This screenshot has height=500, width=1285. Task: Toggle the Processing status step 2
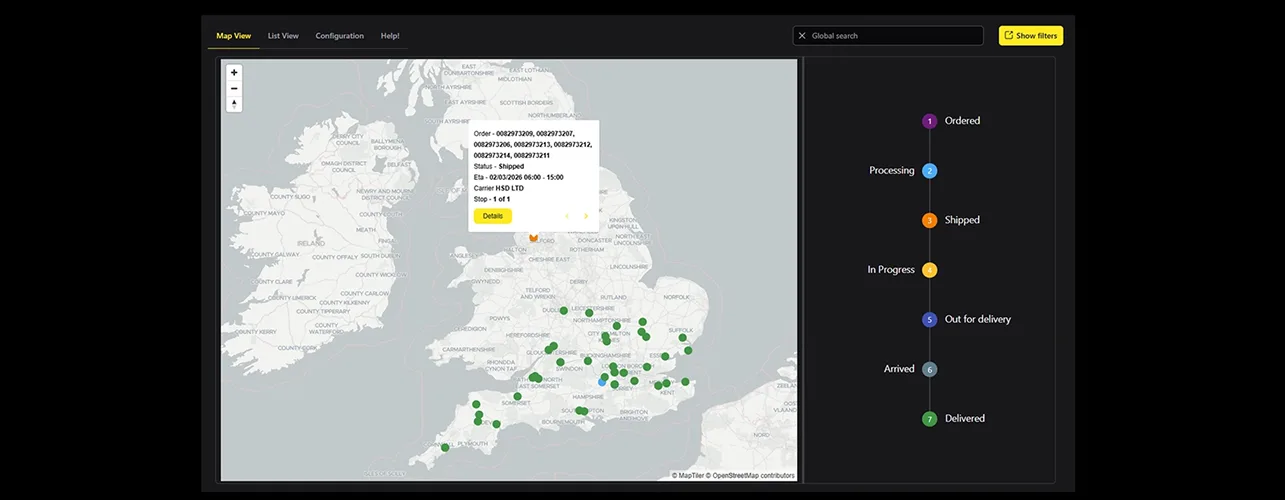(929, 171)
